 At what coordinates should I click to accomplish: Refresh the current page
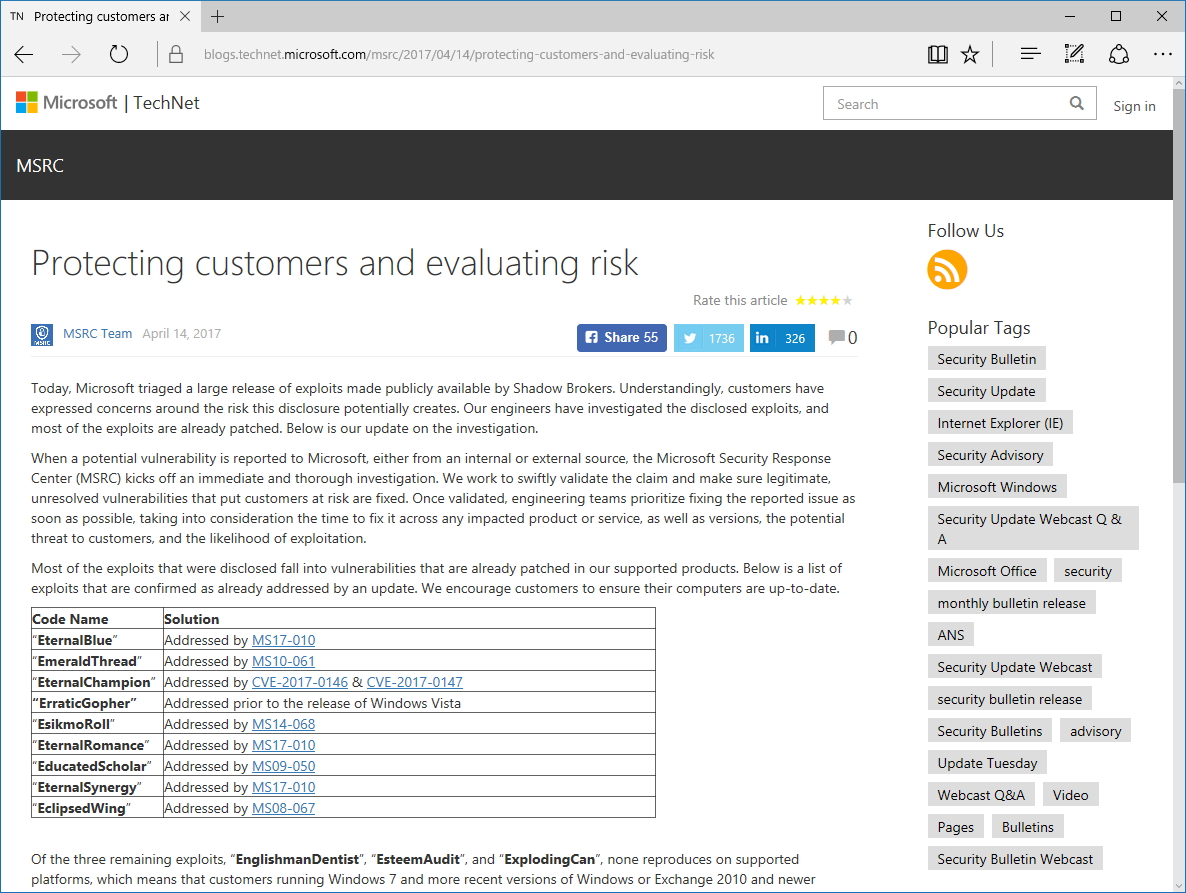(x=119, y=54)
